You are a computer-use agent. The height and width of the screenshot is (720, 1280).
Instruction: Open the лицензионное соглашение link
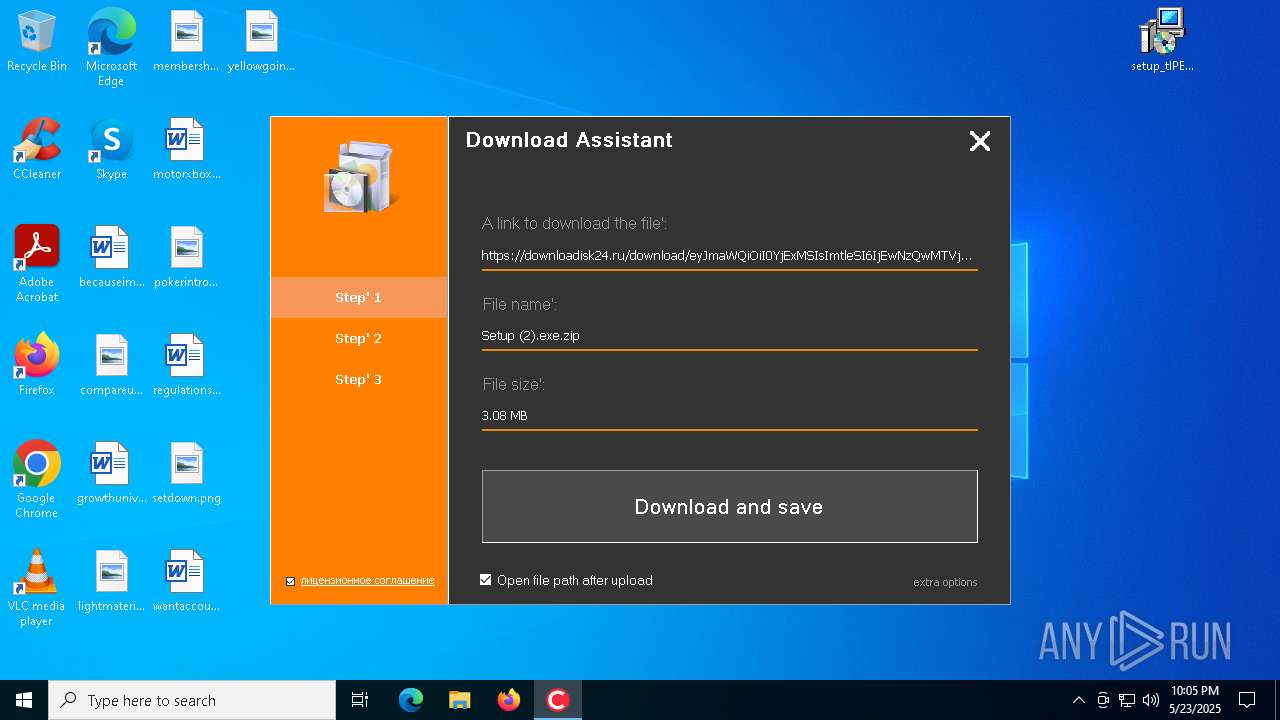367,580
